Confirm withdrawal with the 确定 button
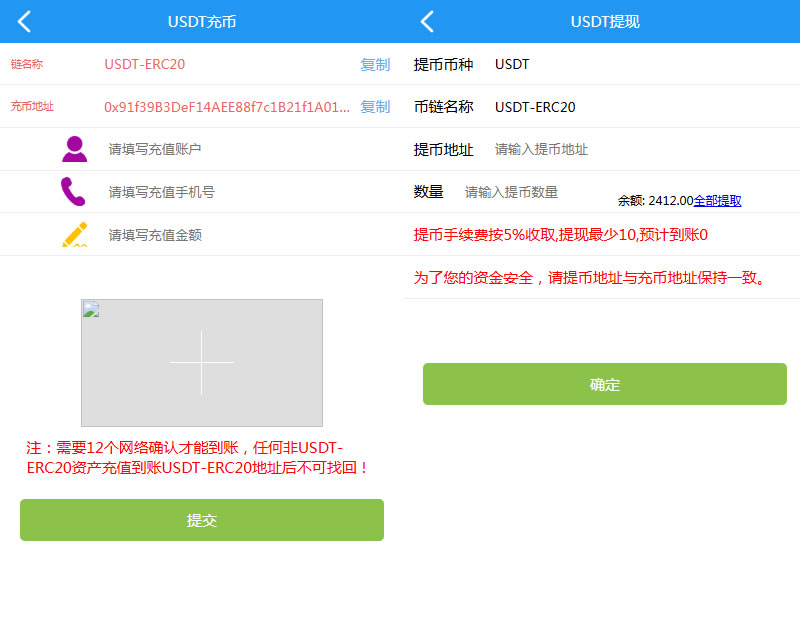This screenshot has height=643, width=800. [604, 384]
